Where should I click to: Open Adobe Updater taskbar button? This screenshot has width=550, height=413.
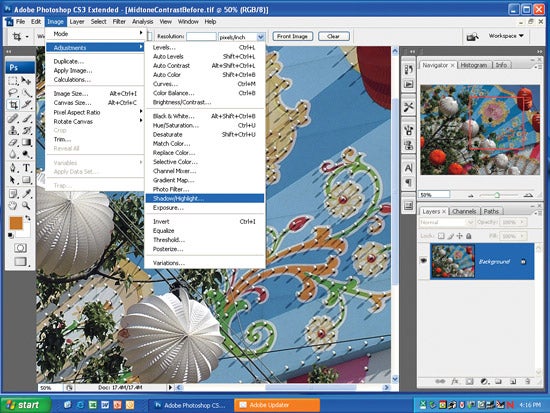click(x=277, y=405)
